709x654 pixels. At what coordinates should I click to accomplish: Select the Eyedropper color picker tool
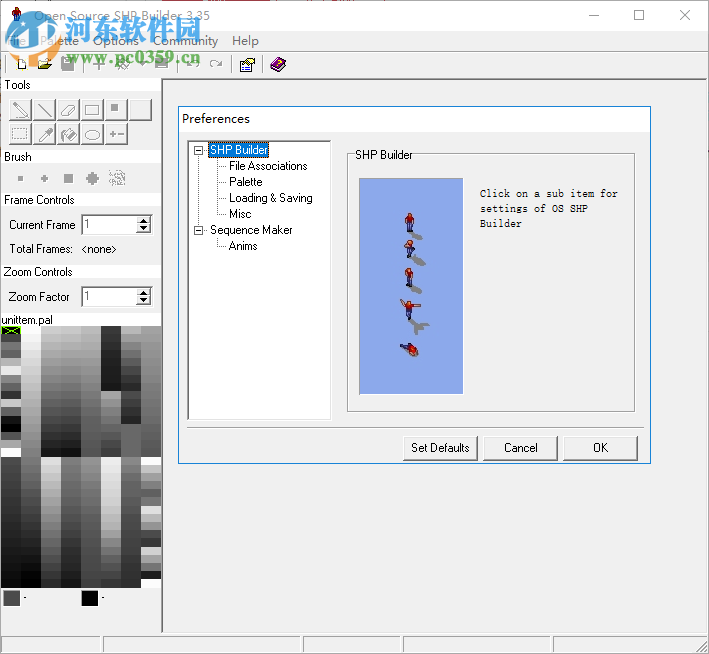[44, 134]
